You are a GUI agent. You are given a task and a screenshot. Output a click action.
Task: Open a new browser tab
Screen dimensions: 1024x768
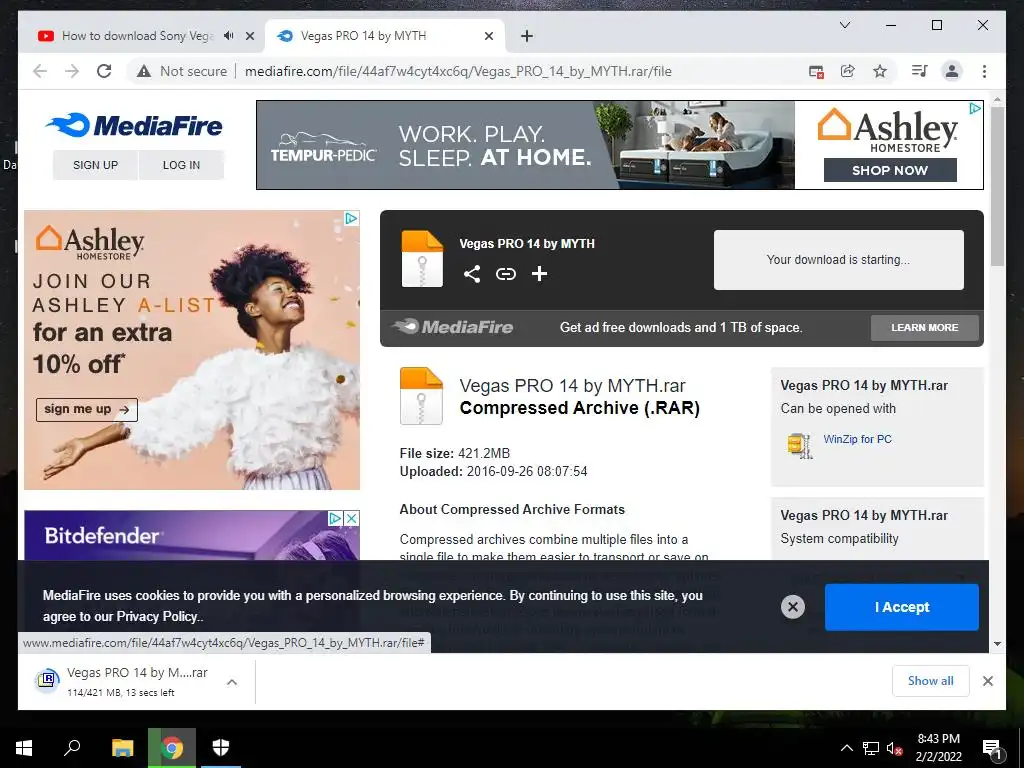coord(527,36)
